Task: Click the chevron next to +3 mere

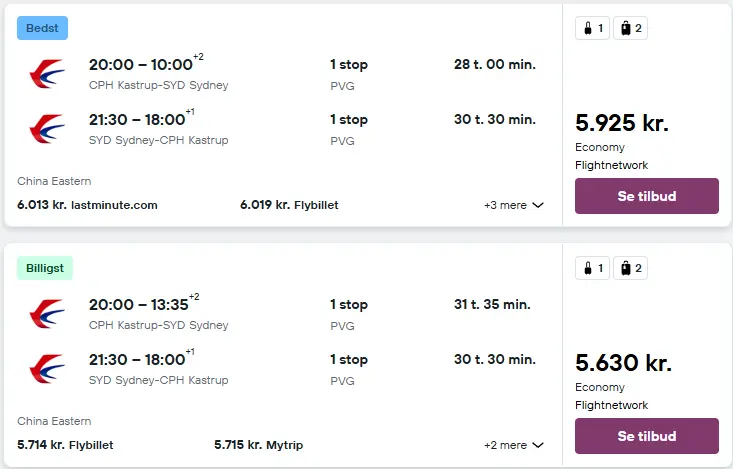Action: click(538, 205)
